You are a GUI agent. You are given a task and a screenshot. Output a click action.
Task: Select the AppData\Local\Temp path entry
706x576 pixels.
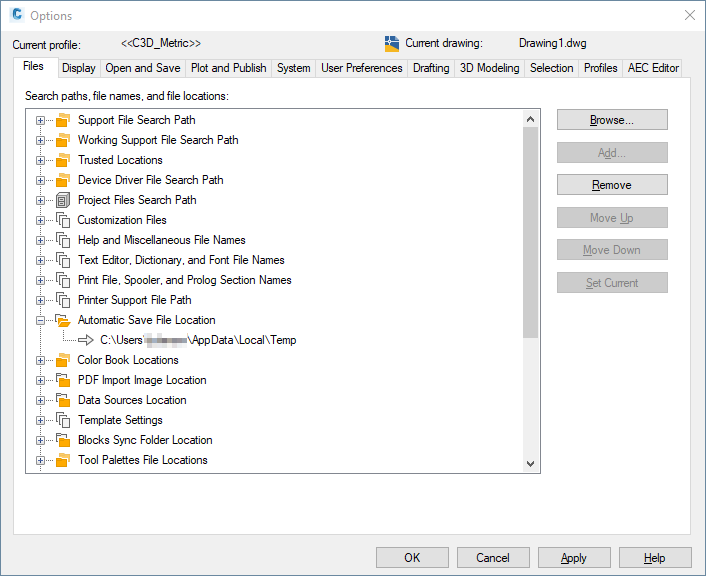[198, 340]
